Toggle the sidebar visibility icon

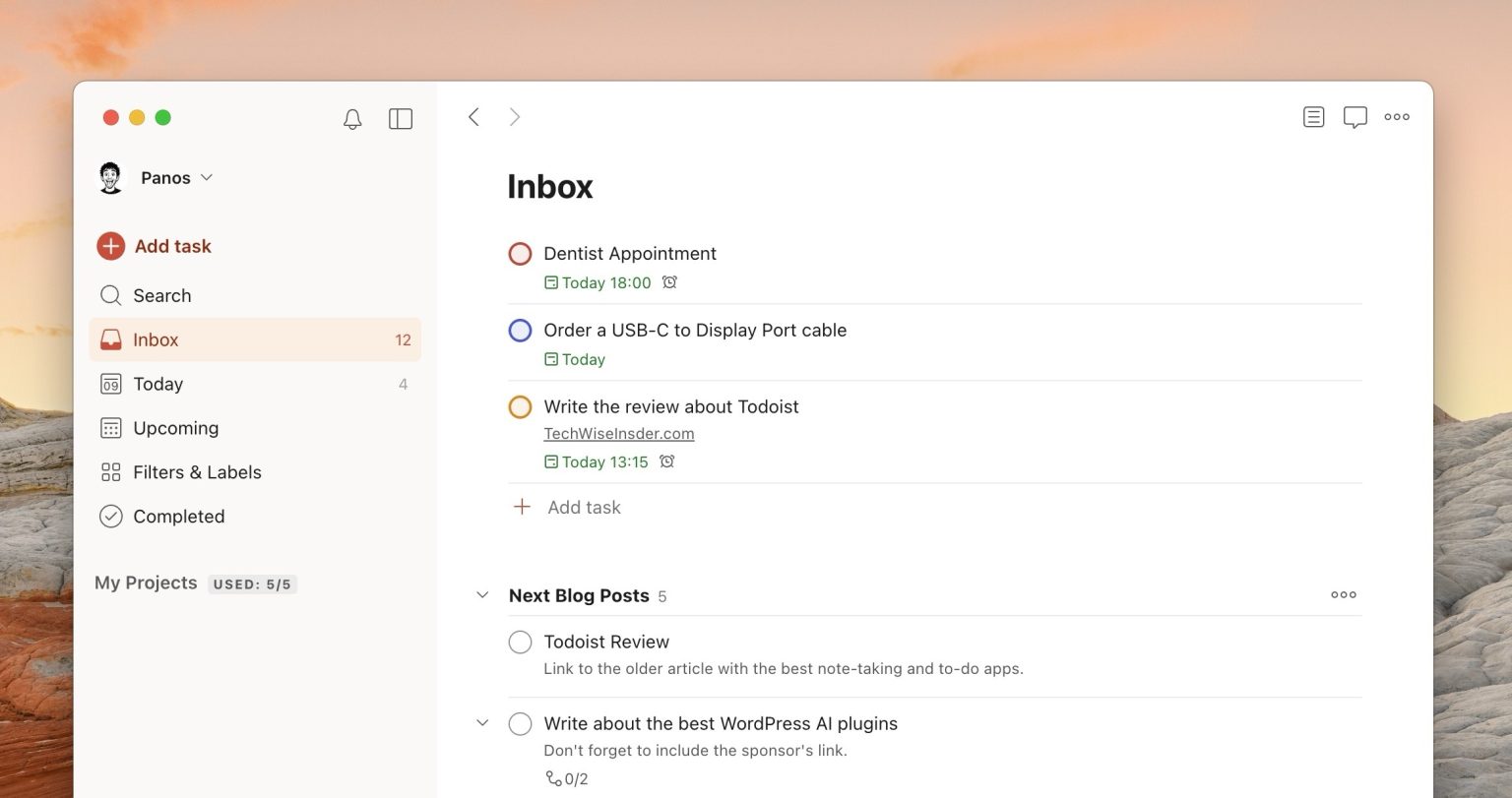[x=401, y=118]
